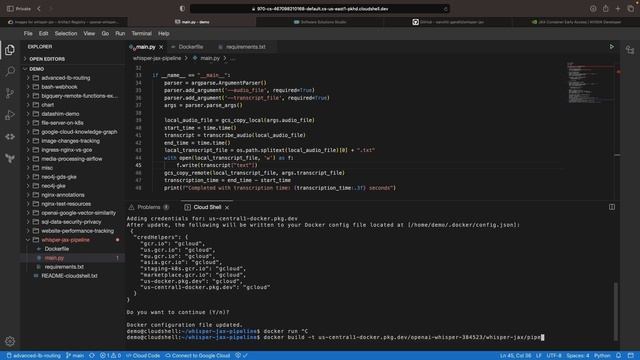Open Dockerfile in the explorer tree
This screenshot has height=360, width=640.
(x=57, y=249)
